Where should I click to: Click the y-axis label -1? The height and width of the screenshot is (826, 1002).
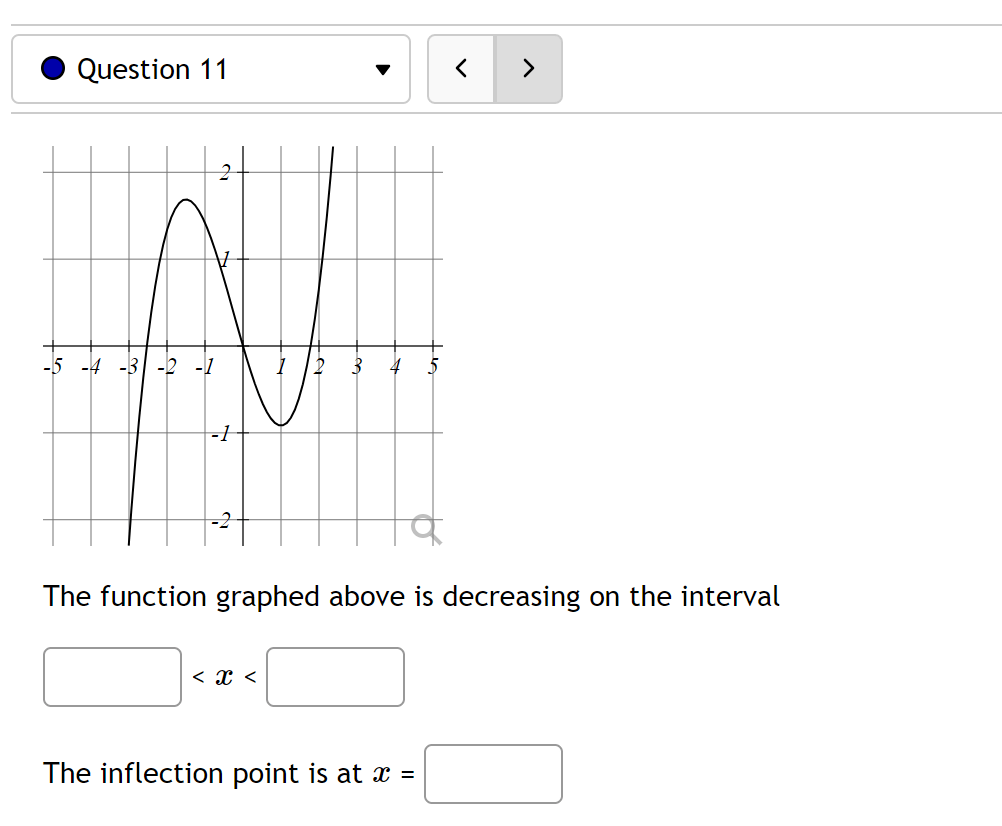221,434
